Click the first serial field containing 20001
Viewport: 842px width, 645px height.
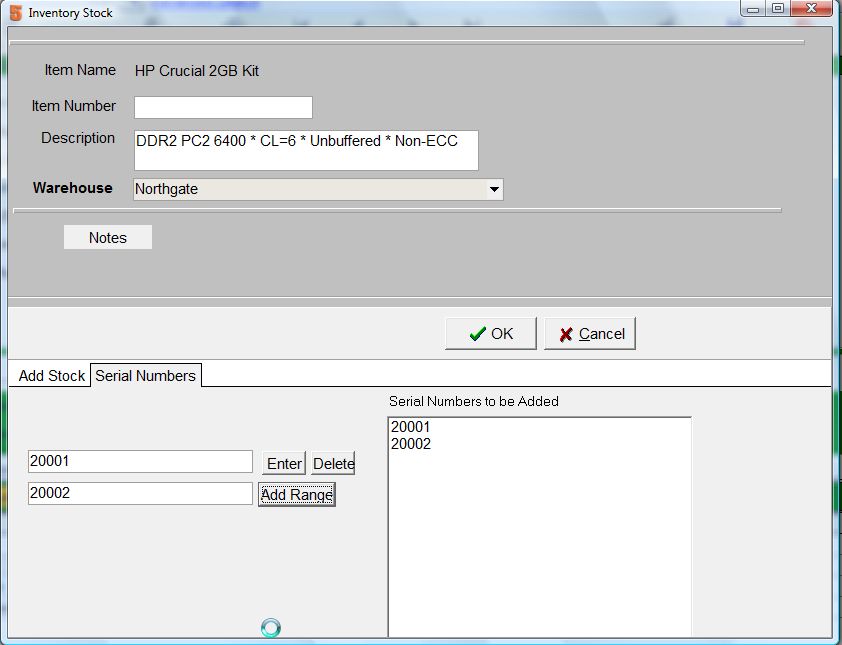(140, 461)
